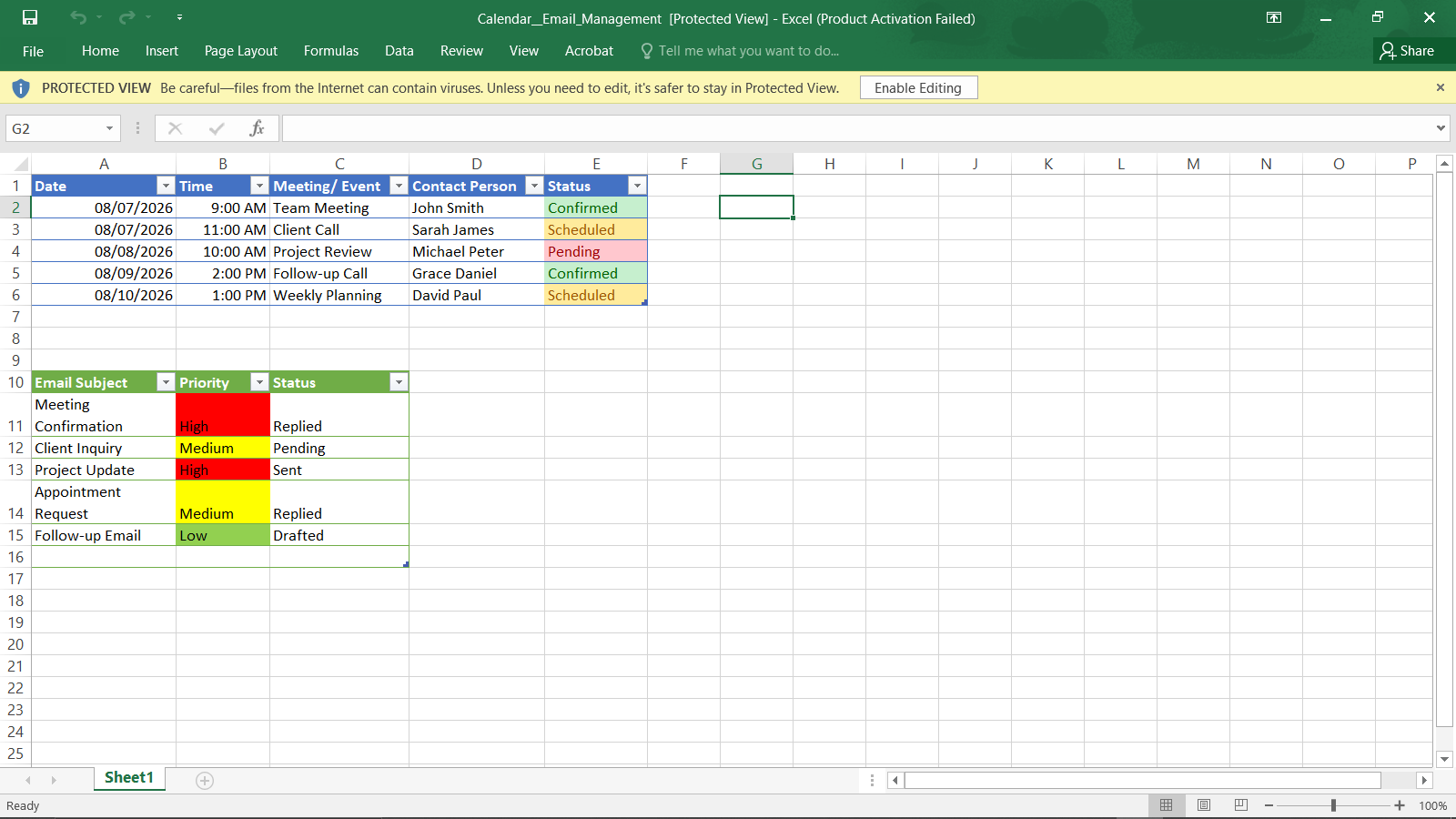Click previous sheet navigation arrow
The height and width of the screenshot is (819, 1456).
pos(28,781)
